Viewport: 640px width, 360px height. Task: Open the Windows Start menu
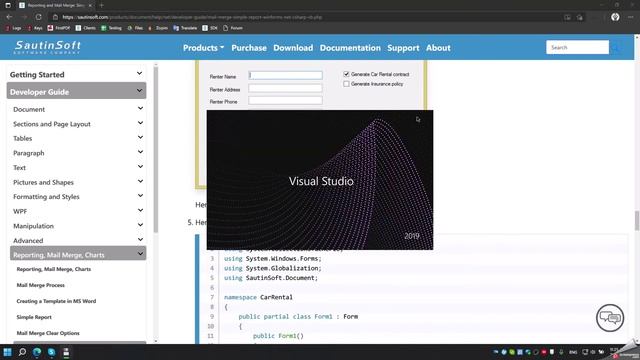[7, 352]
